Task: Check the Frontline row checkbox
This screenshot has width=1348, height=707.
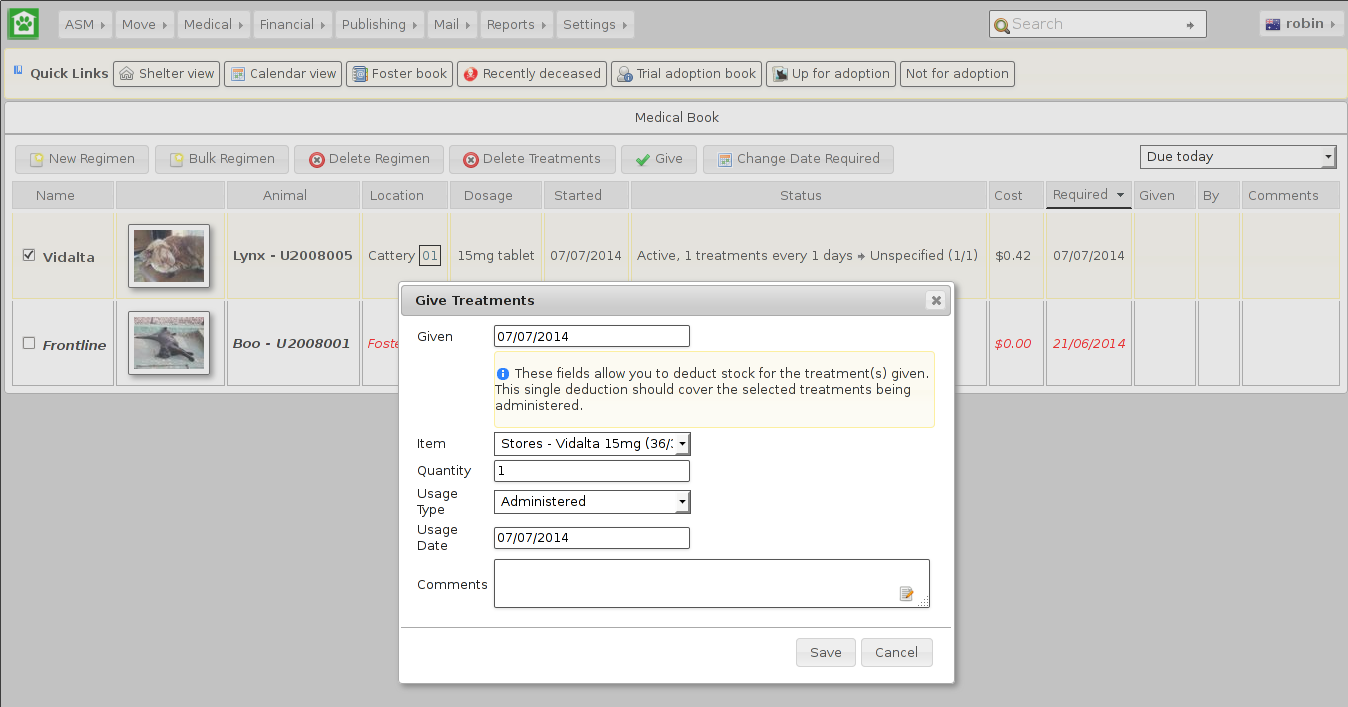Action: 29,343
